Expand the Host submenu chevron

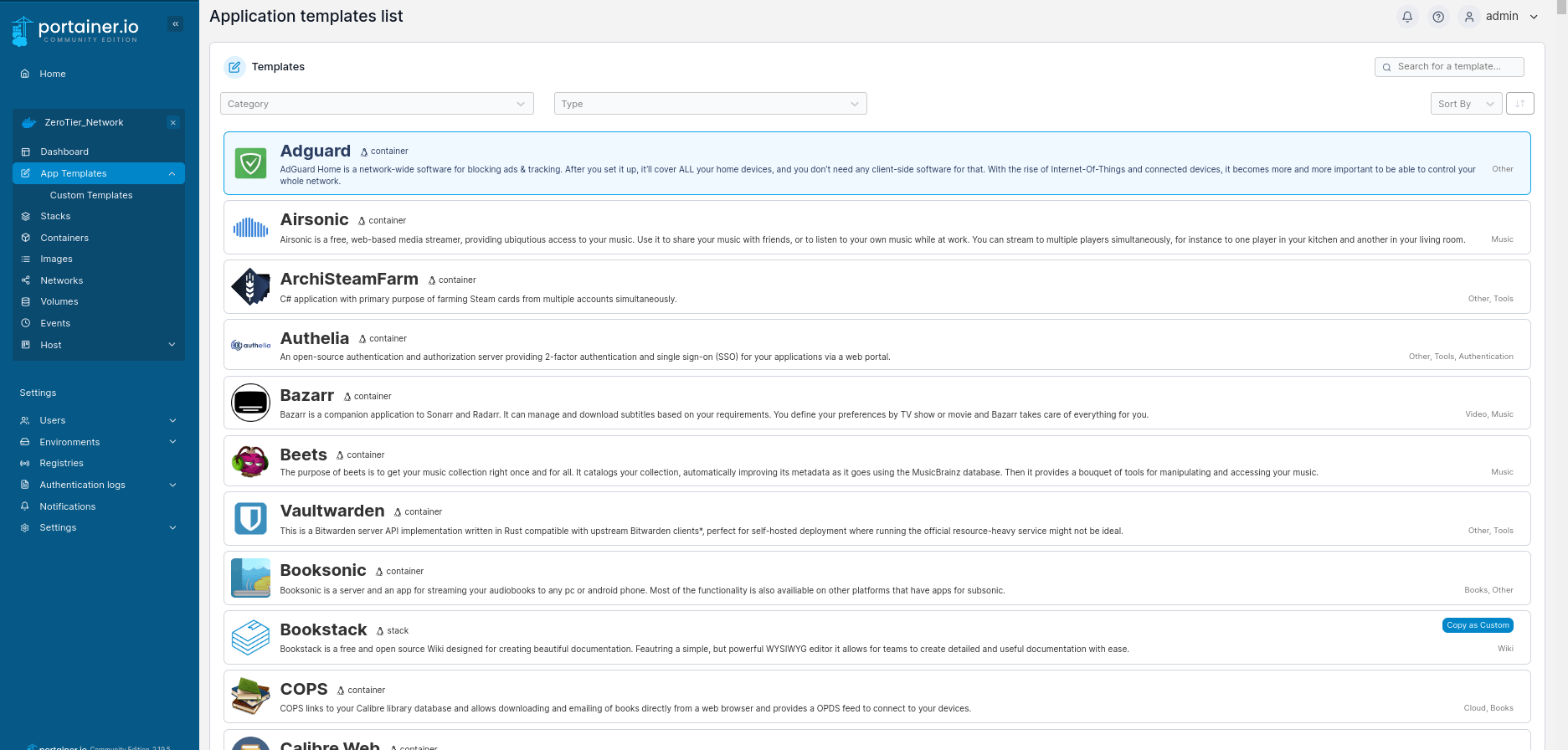tap(172, 345)
